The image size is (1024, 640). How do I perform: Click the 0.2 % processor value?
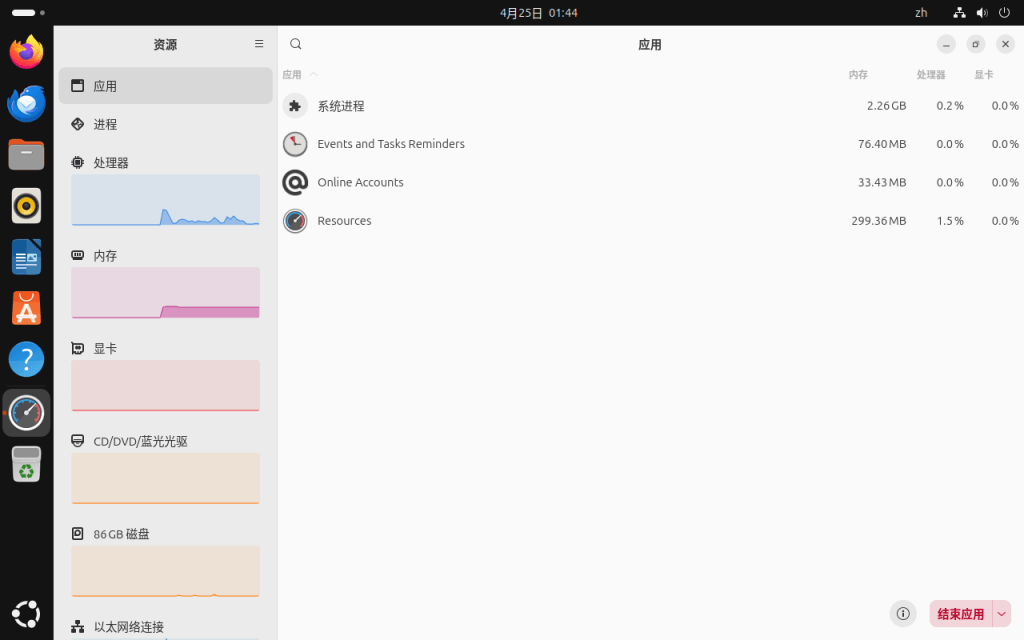point(950,106)
